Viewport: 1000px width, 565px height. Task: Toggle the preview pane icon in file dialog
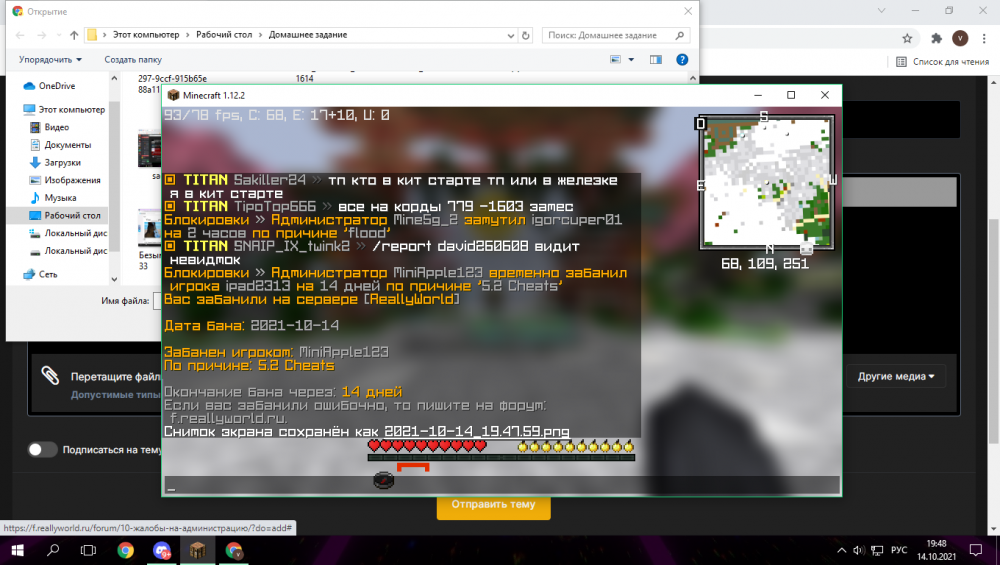[x=656, y=59]
